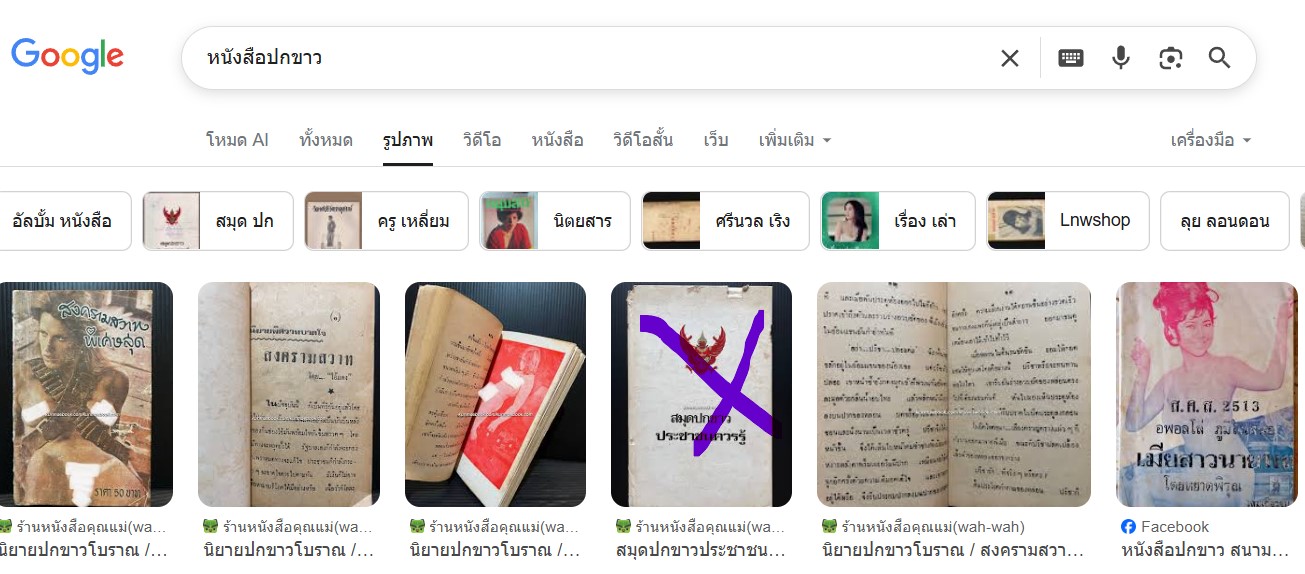This screenshot has width=1305, height=574.
Task: Click the magnifying glass search icon
Action: pos(1219,58)
